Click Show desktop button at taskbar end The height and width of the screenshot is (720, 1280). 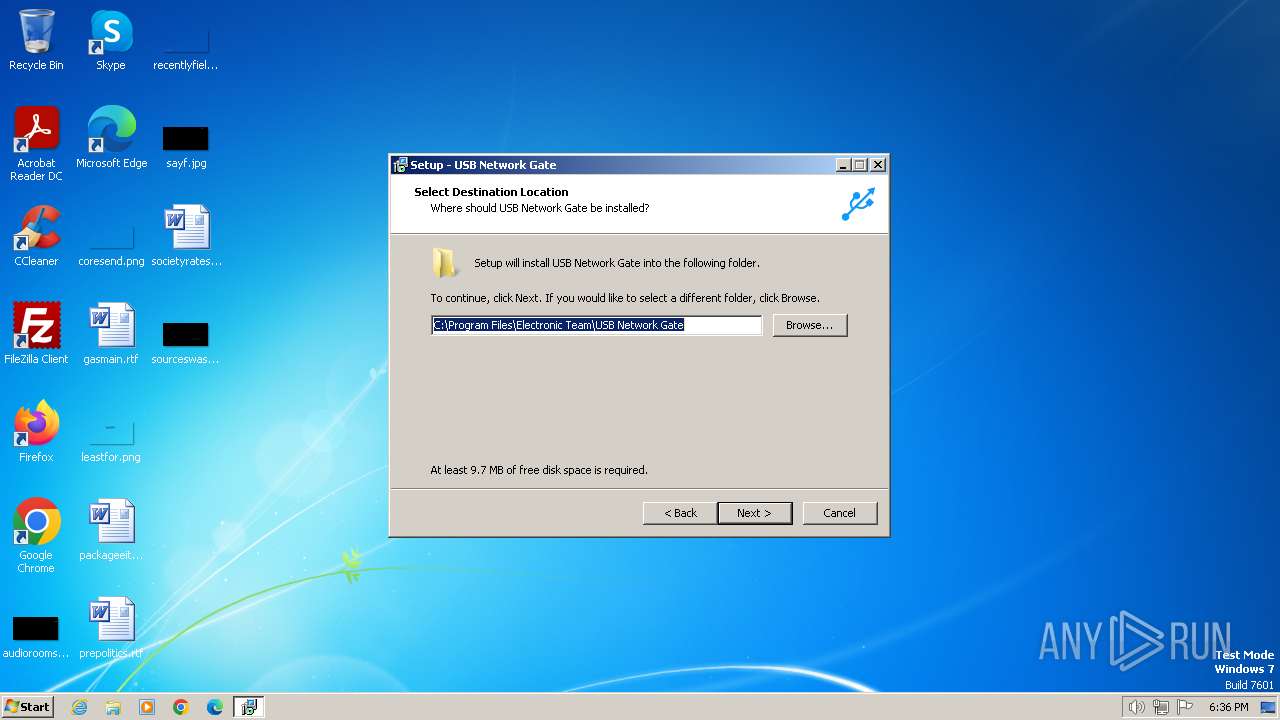(1269, 707)
